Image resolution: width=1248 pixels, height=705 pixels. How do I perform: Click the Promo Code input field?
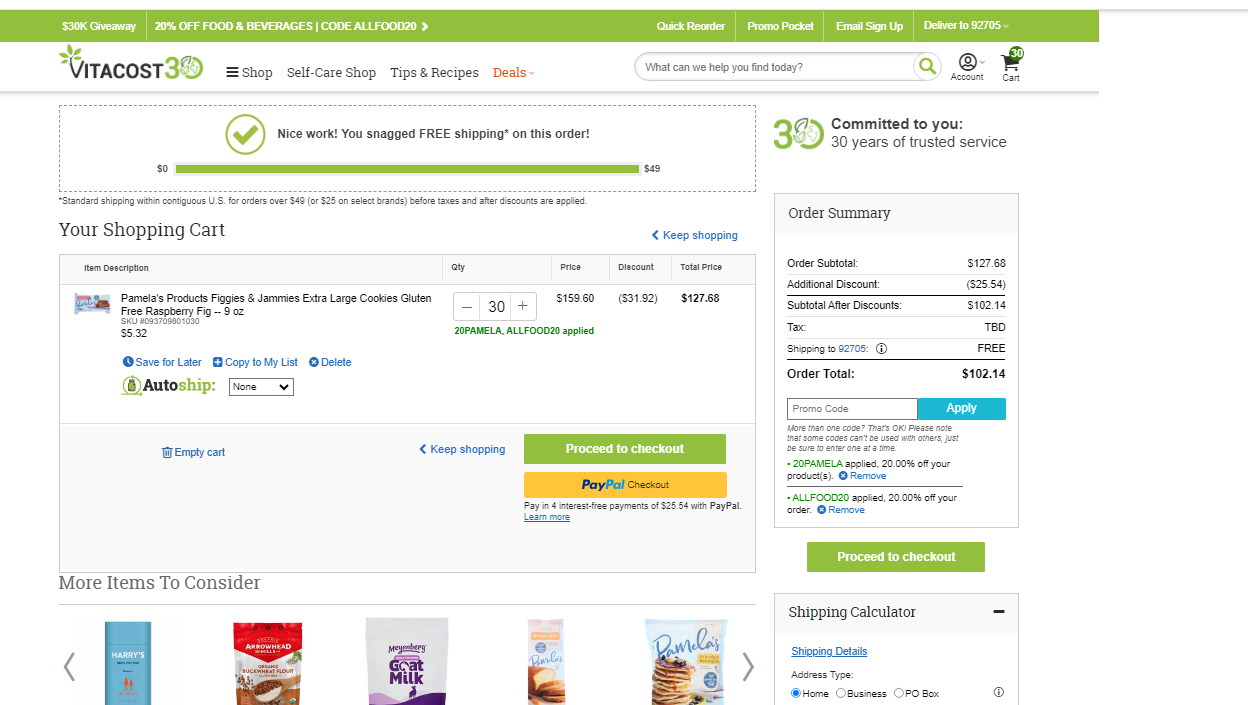click(x=852, y=409)
